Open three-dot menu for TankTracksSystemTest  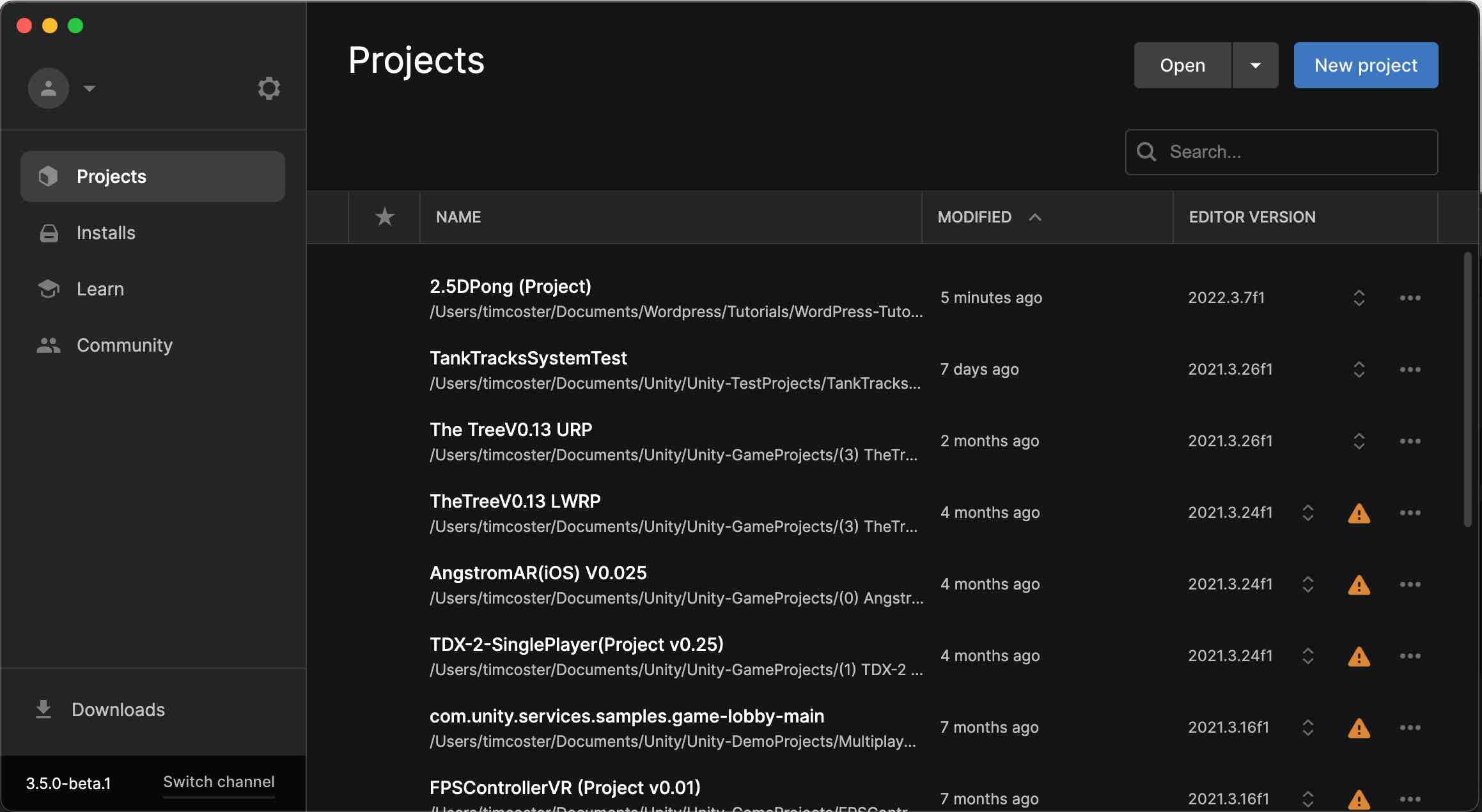pyautogui.click(x=1410, y=370)
